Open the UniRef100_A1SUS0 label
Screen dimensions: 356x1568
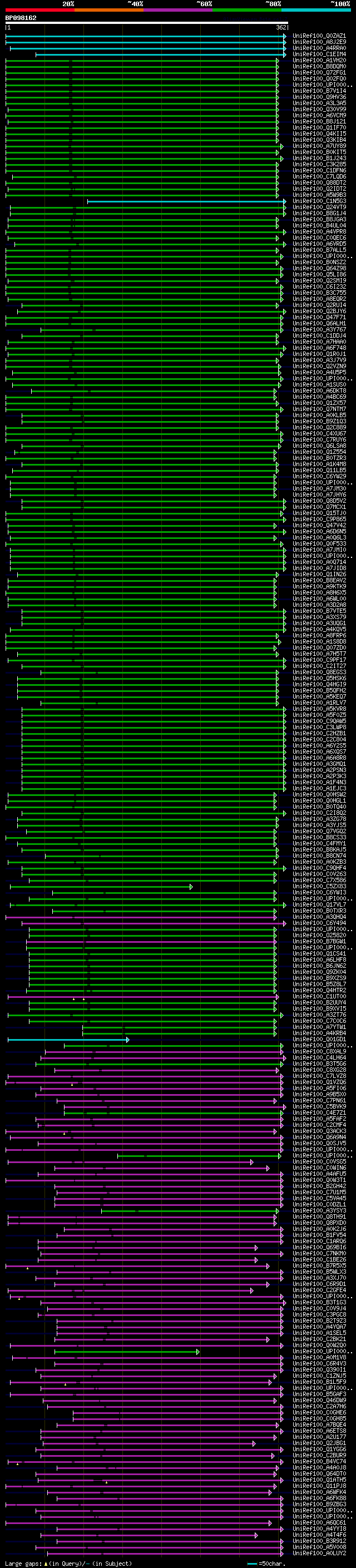click(x=319, y=385)
